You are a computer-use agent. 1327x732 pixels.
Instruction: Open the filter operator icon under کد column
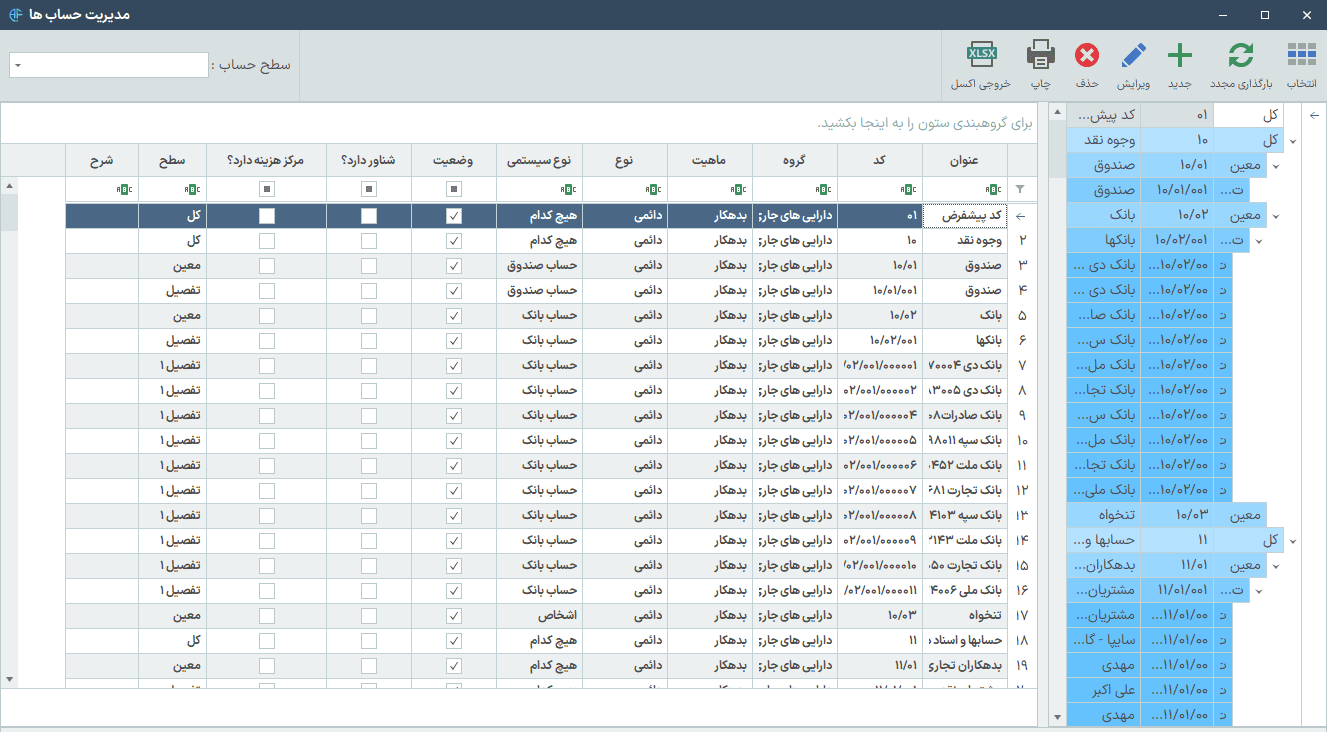(x=908, y=189)
